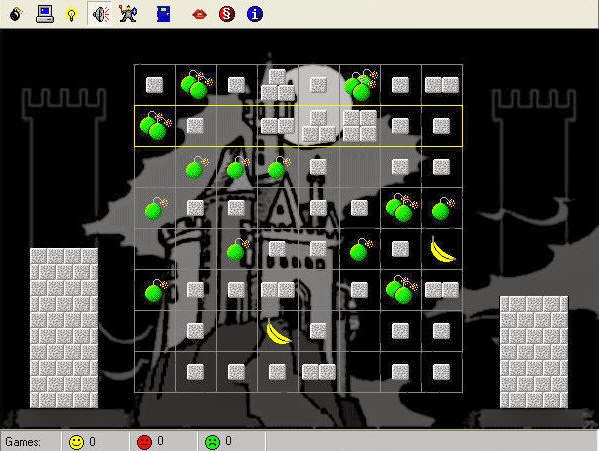Click the green sad-face score icon
Viewport: 599px width, 451px height.
coord(212,442)
